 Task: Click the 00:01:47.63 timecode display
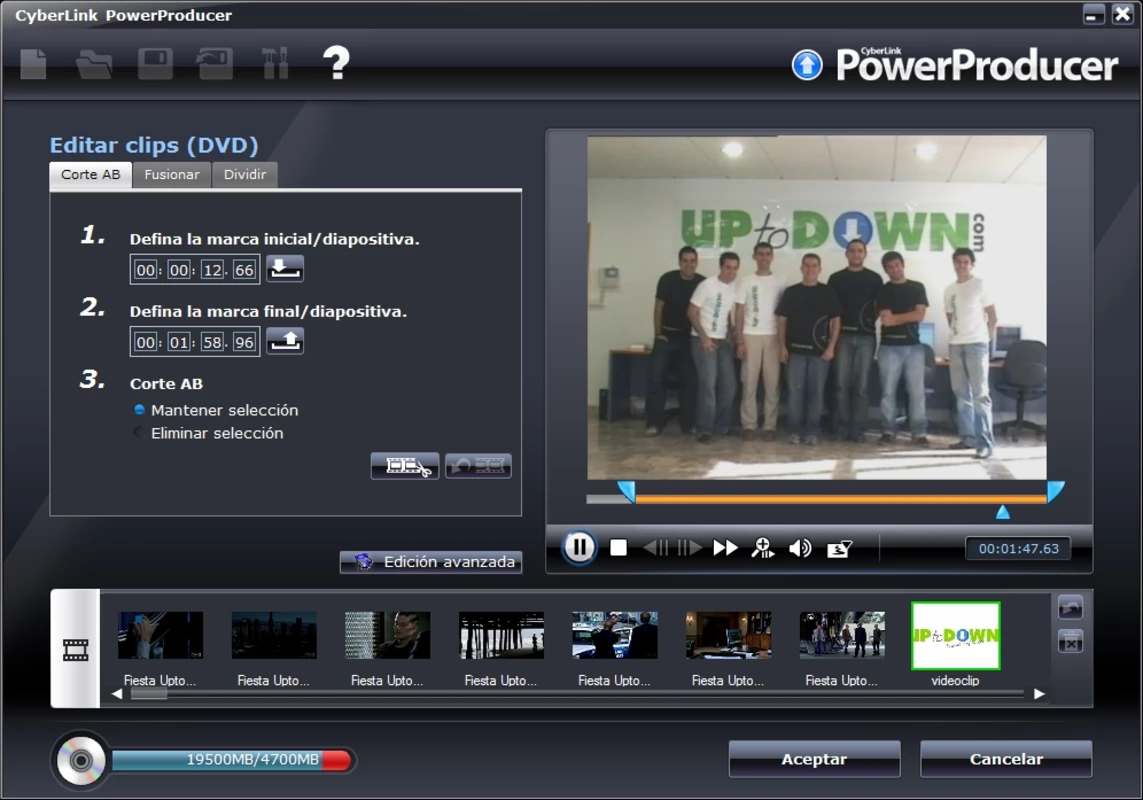tap(1018, 548)
